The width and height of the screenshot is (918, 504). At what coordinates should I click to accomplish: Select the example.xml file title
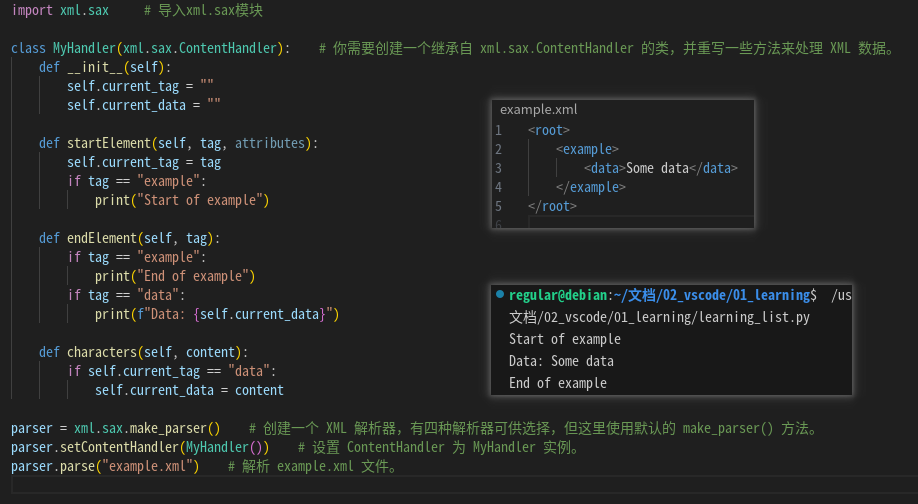[x=538, y=110]
